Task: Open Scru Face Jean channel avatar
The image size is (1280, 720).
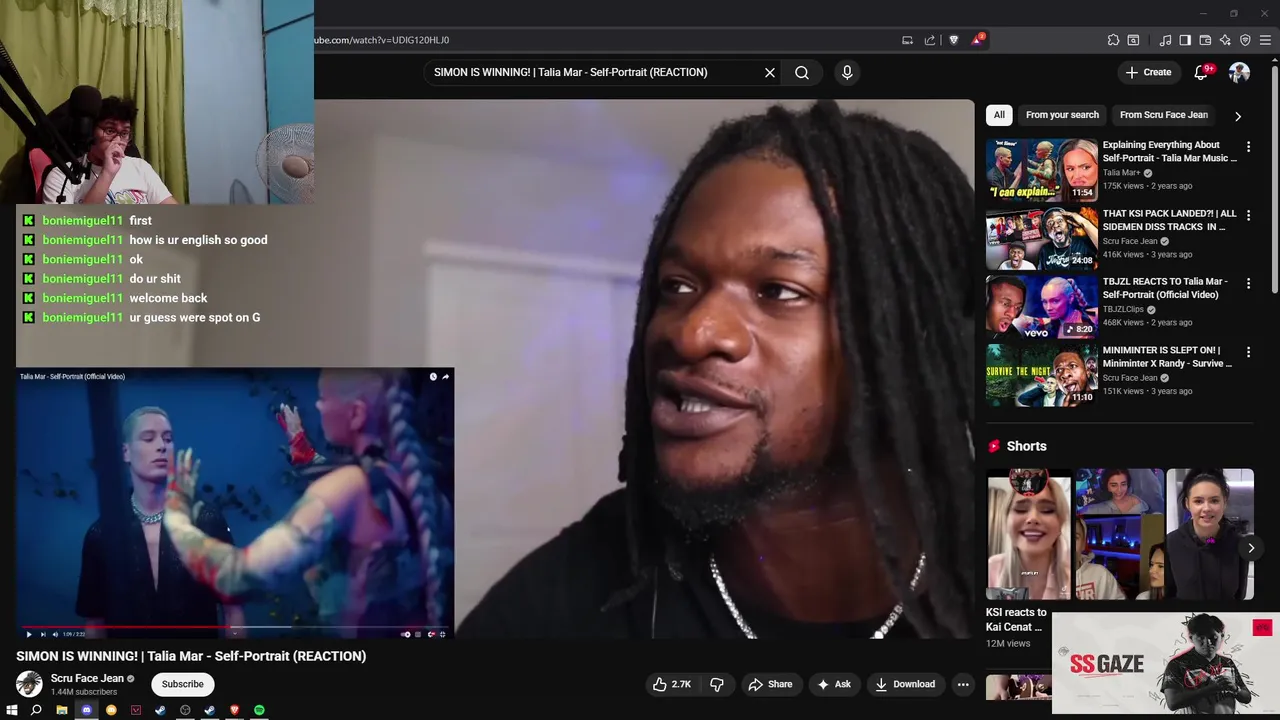Action: [29, 684]
